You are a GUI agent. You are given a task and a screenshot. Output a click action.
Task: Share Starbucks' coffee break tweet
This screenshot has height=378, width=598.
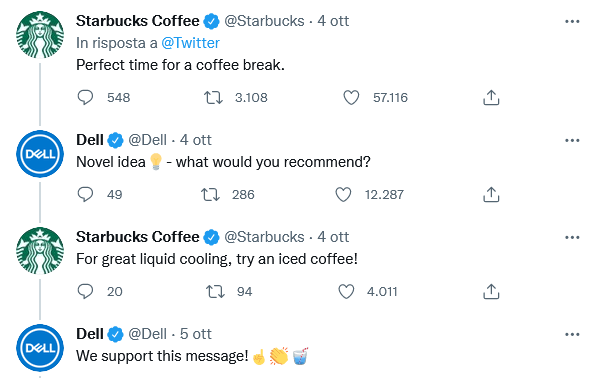(491, 98)
